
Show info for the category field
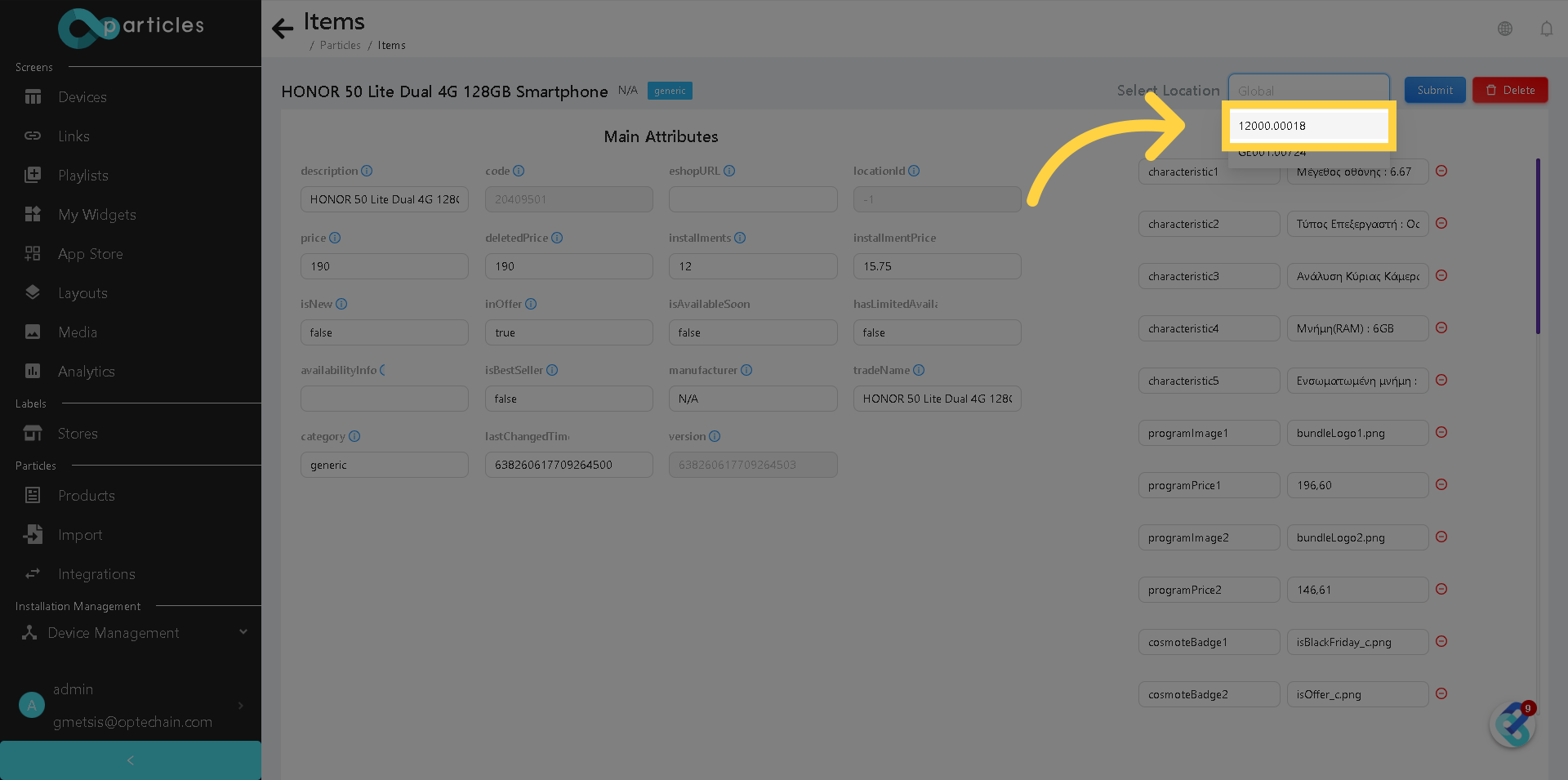pyautogui.click(x=354, y=436)
